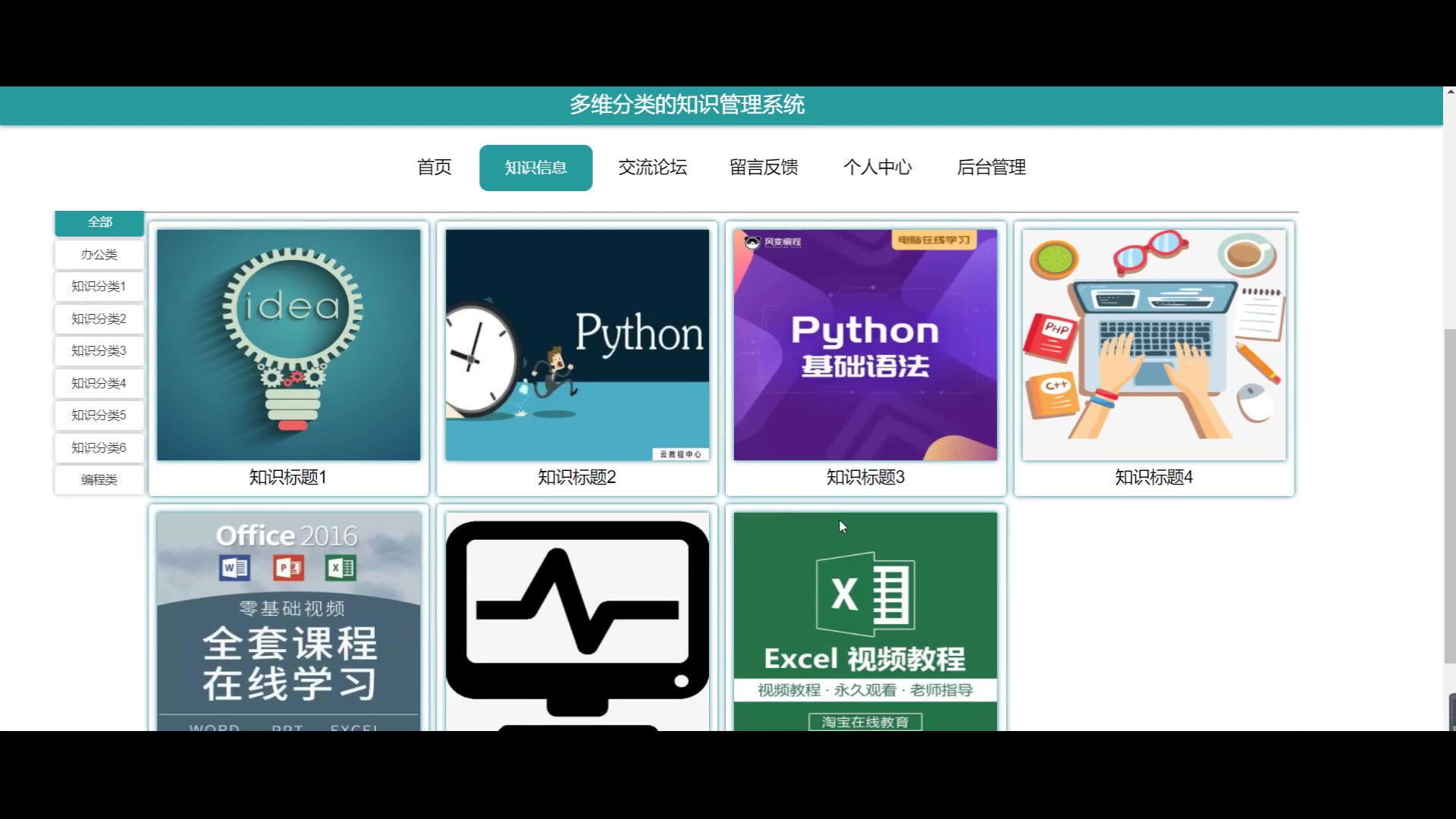The image size is (1456, 819).
Task: Filter by the 编程类 category
Action: (99, 480)
